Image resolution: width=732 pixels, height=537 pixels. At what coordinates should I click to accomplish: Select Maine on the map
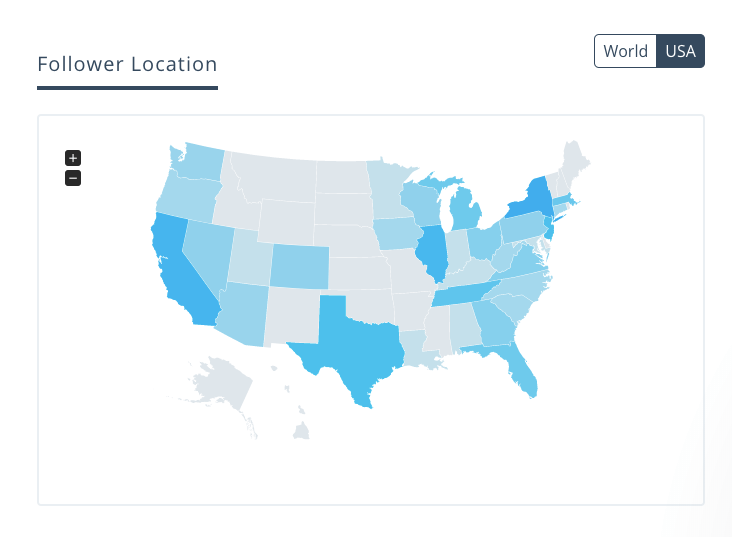(574, 161)
